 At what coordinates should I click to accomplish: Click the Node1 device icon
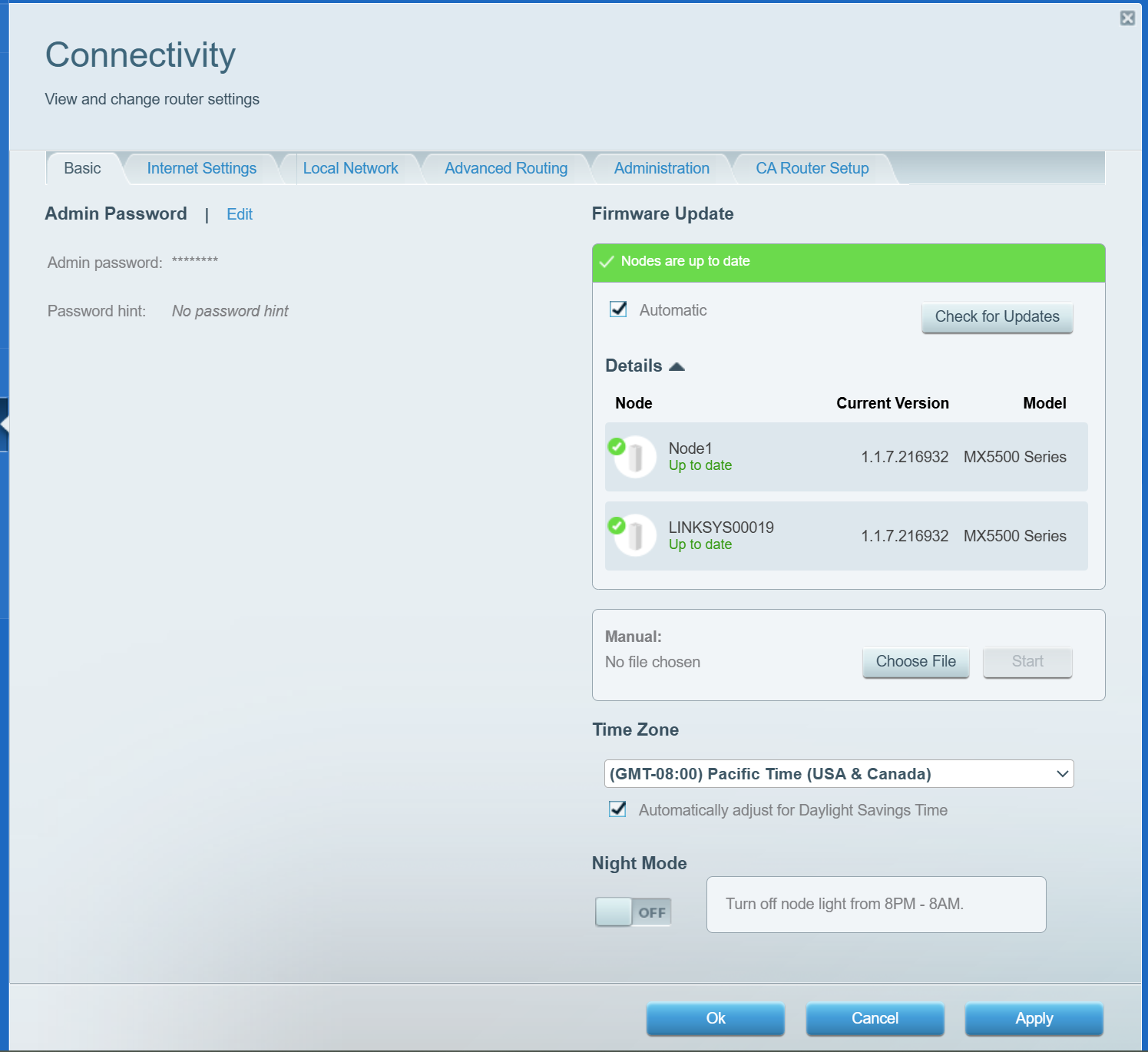pyautogui.click(x=635, y=457)
